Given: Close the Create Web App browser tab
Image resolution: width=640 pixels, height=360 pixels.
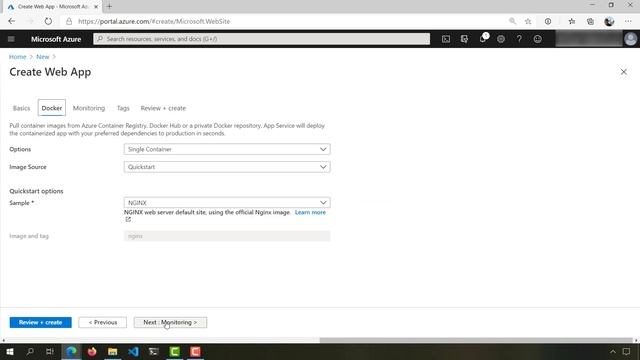Looking at the screenshot, I should point(96,7).
